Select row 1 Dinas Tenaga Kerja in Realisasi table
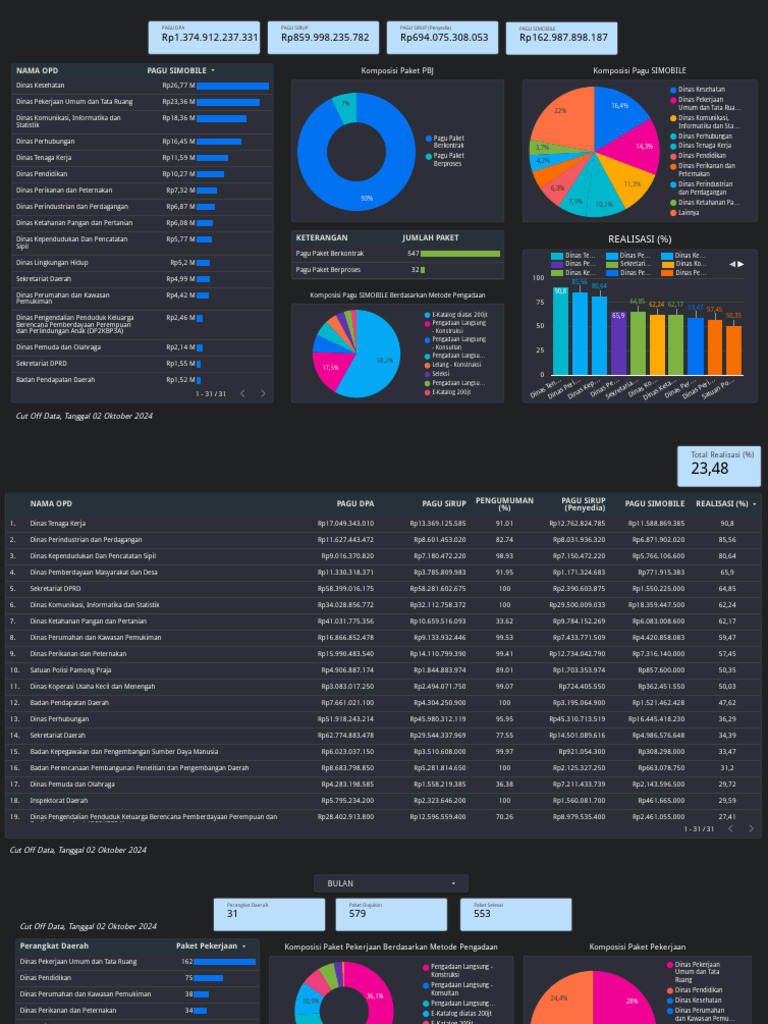 pyautogui.click(x=383, y=524)
